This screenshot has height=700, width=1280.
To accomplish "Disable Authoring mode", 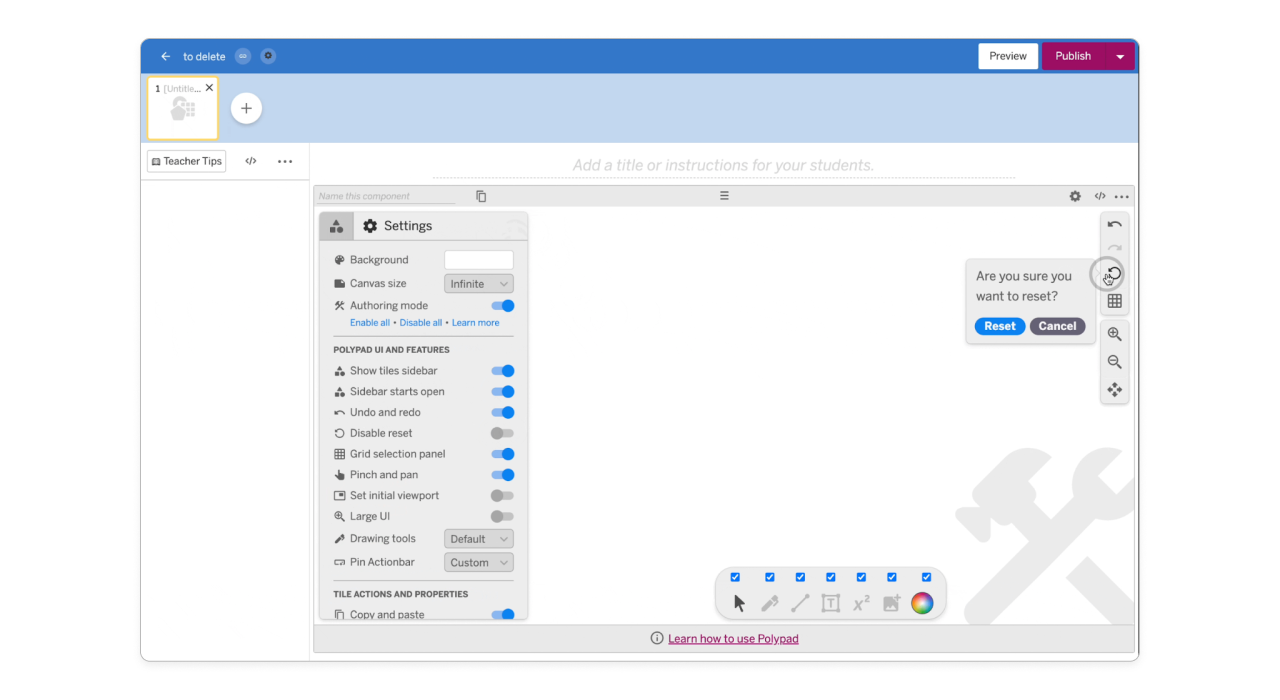I will click(502, 305).
